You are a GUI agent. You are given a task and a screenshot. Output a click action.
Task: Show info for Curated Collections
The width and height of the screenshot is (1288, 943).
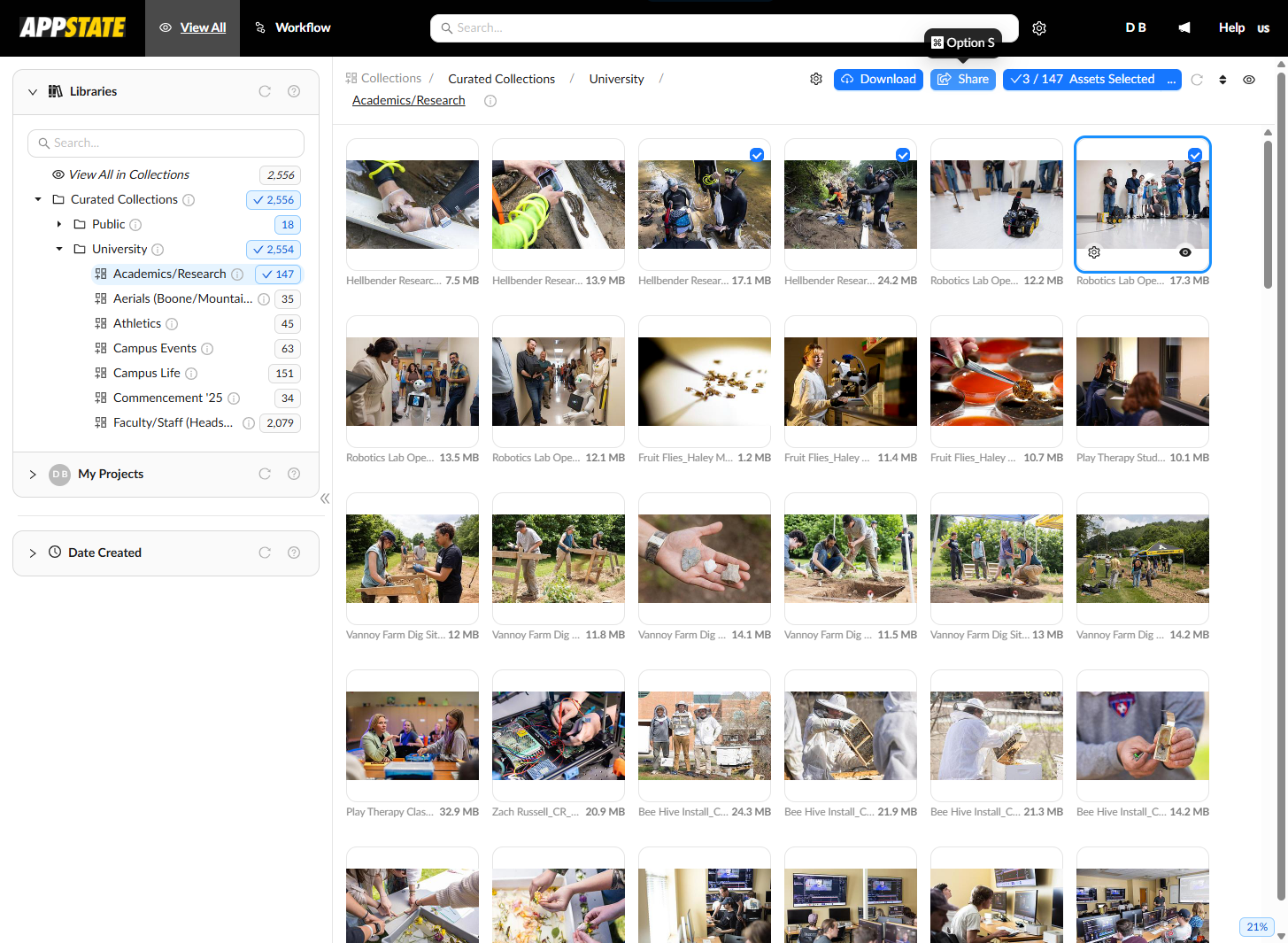pos(189,200)
